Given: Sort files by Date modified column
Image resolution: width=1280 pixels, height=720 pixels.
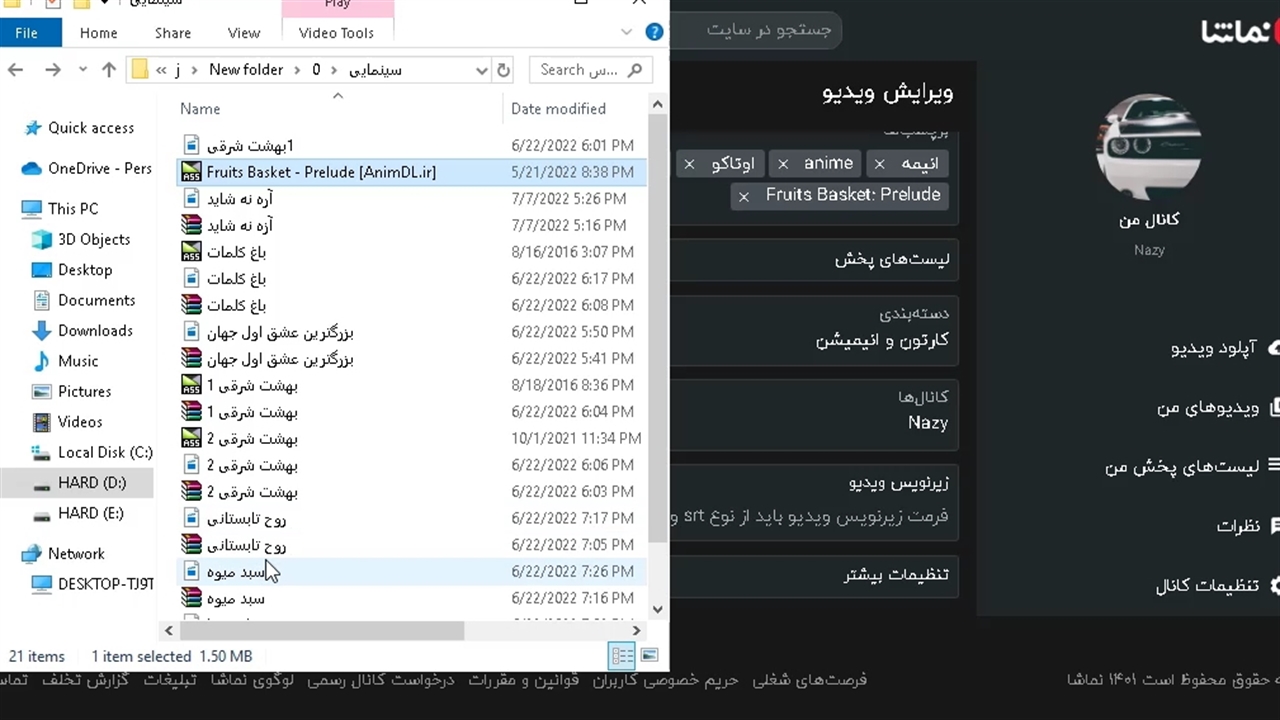Looking at the screenshot, I should point(558,109).
